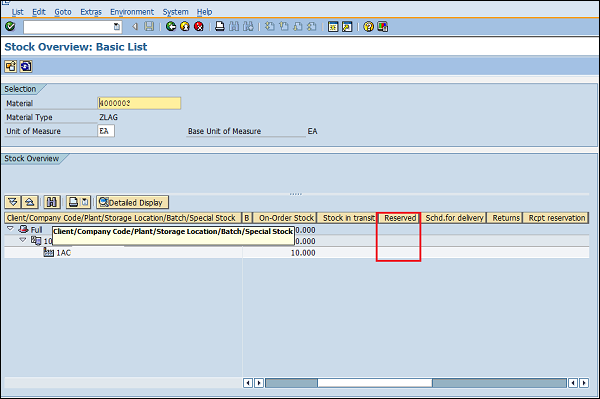This screenshot has height=399, width=600.
Task: Click the B column header
Action: click(x=247, y=218)
